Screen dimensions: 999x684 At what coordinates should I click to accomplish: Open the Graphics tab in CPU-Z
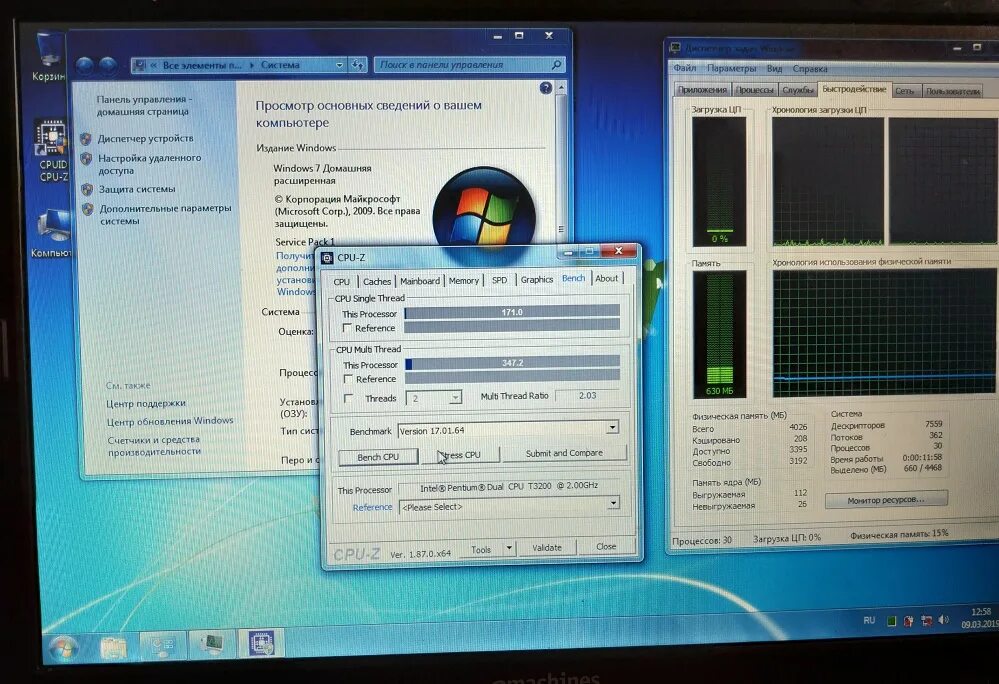[536, 280]
